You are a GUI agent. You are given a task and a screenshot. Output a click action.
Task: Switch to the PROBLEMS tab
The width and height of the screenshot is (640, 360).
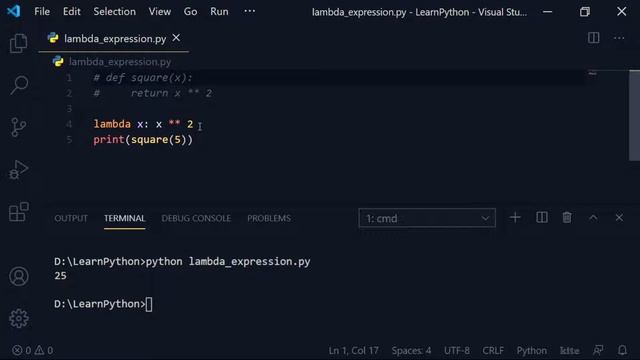pyautogui.click(x=269, y=218)
